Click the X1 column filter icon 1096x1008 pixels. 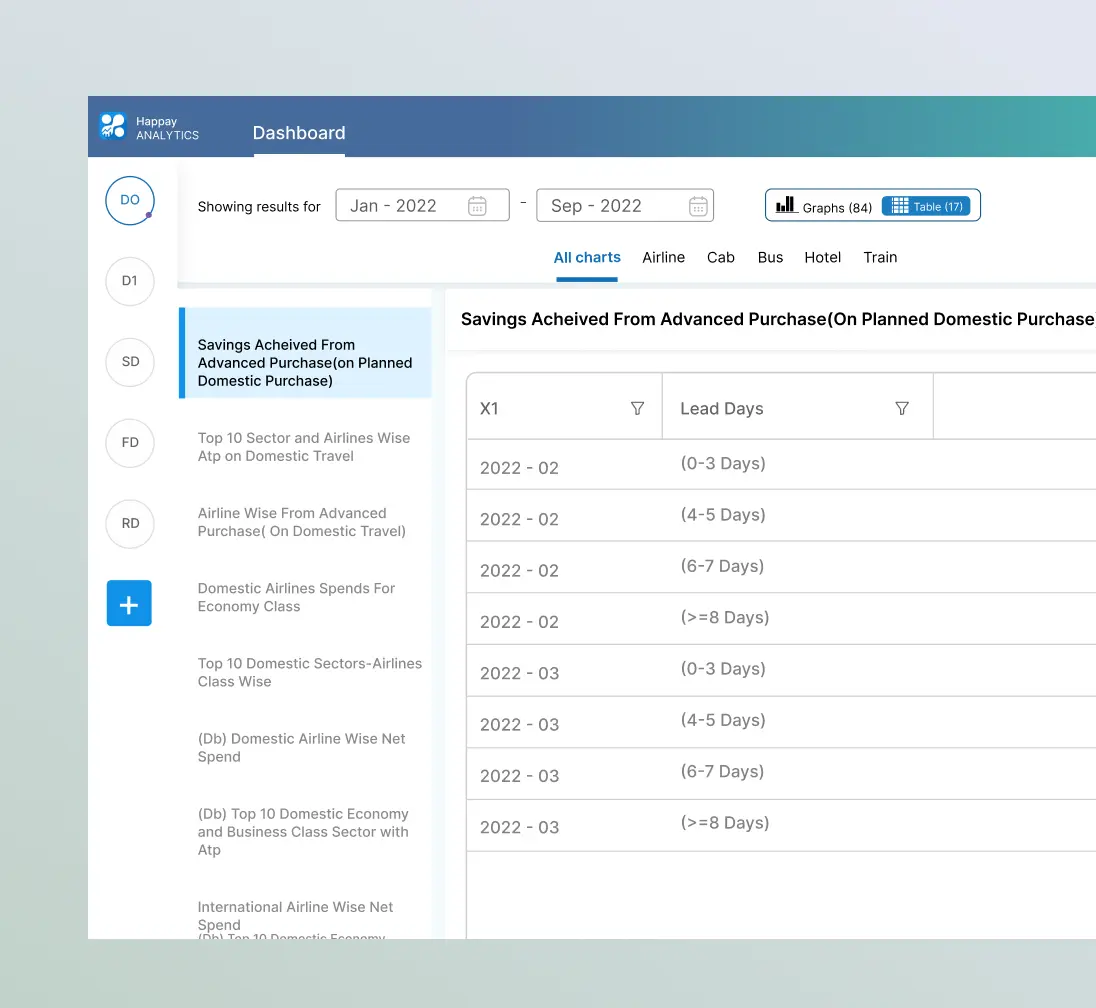tap(637, 408)
